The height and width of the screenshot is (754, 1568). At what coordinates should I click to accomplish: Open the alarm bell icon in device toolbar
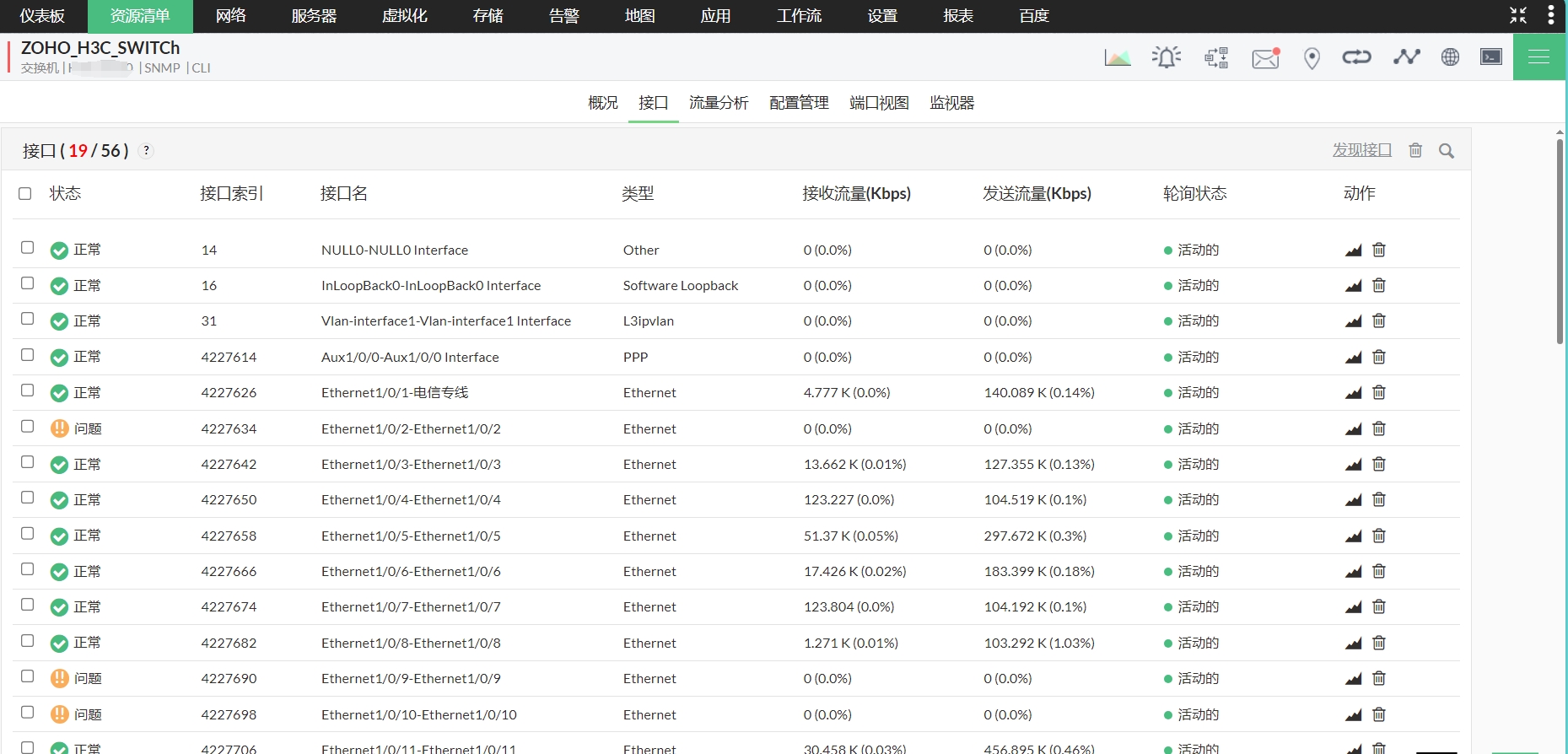[x=1166, y=57]
